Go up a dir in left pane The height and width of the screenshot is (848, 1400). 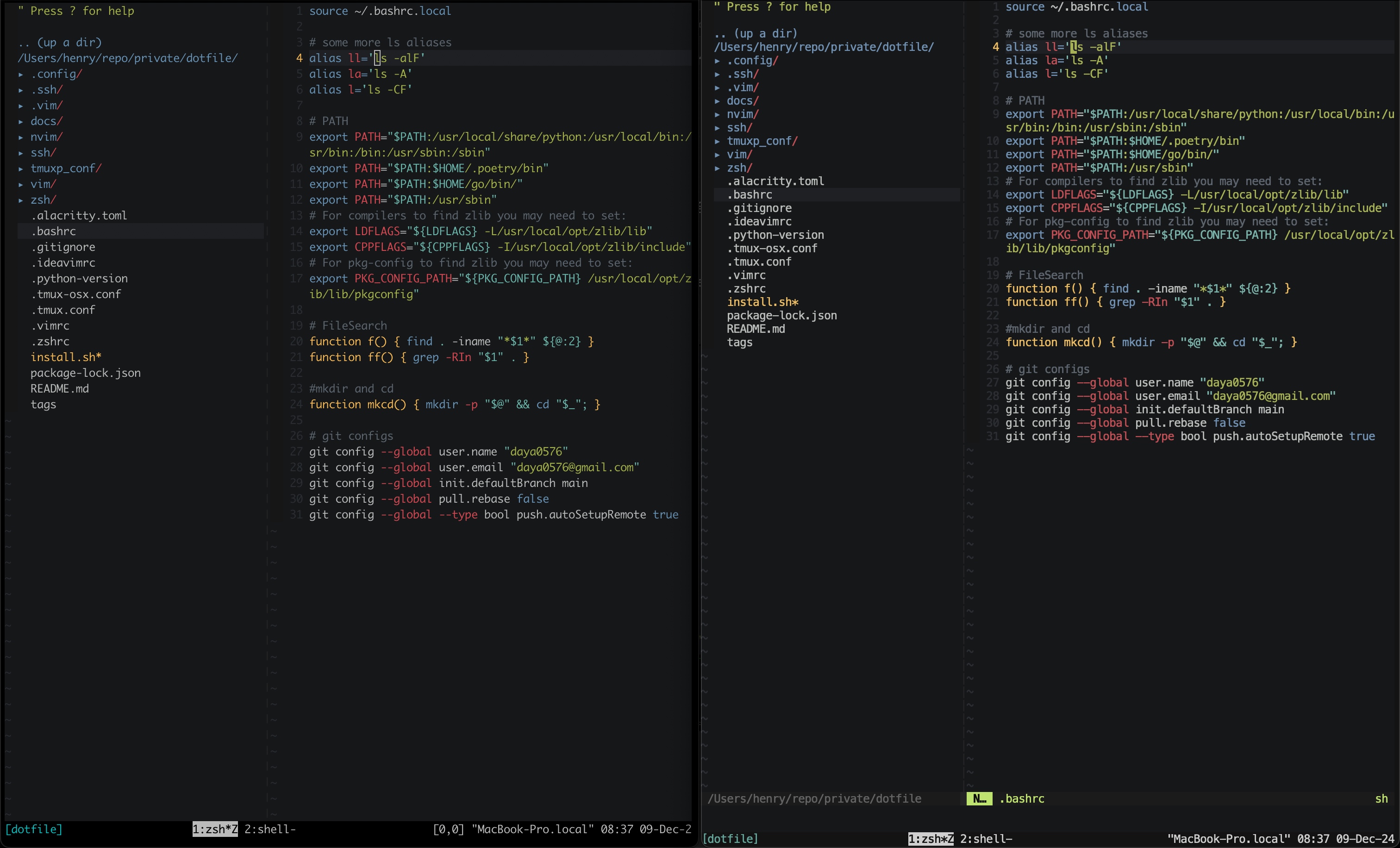point(59,43)
